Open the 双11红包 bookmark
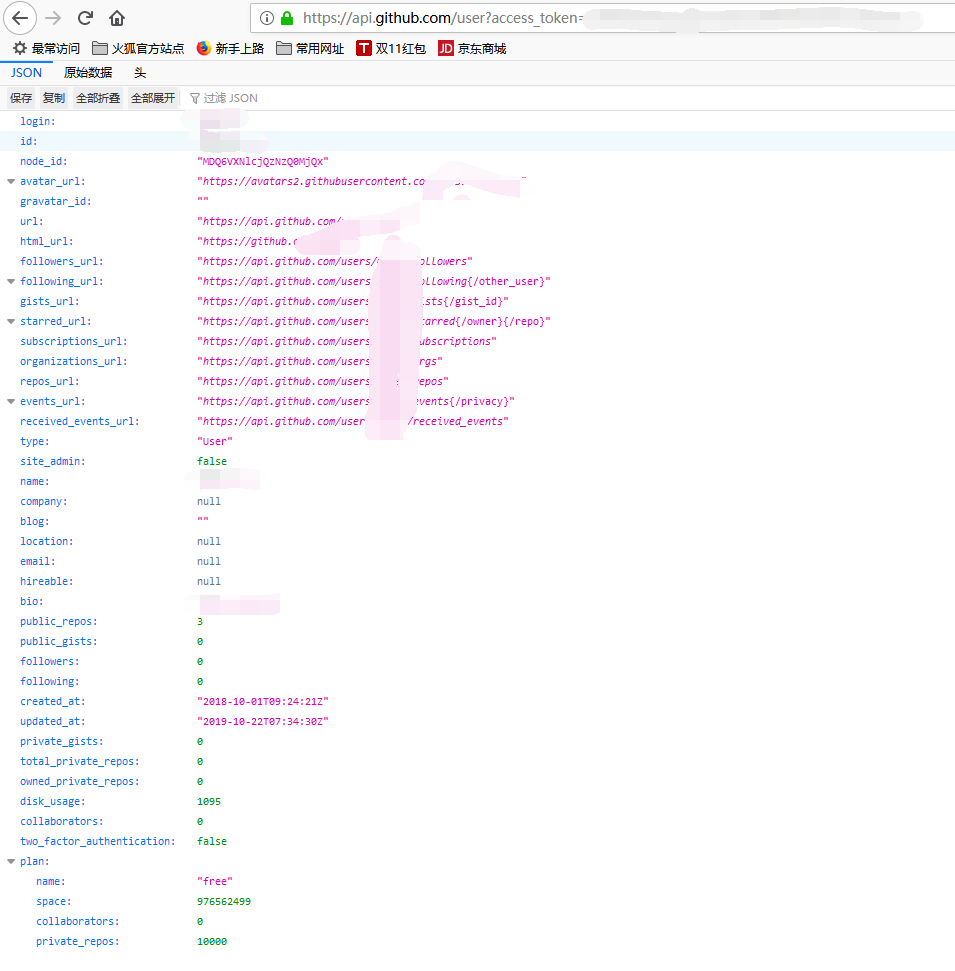955x971 pixels. pyautogui.click(x=391, y=48)
